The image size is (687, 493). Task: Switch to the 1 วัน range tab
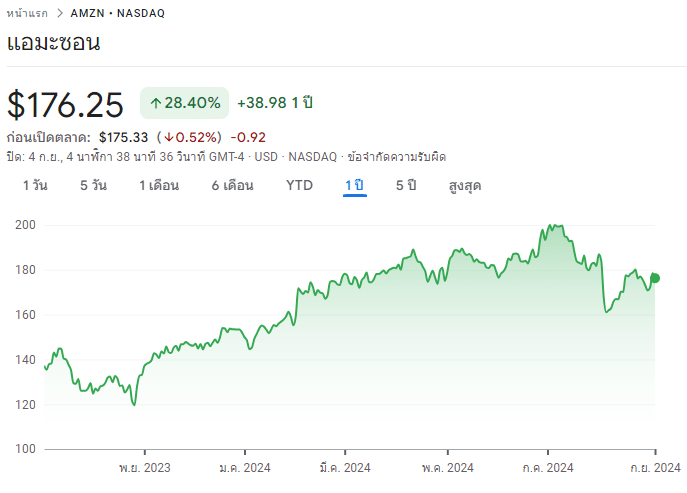point(35,185)
